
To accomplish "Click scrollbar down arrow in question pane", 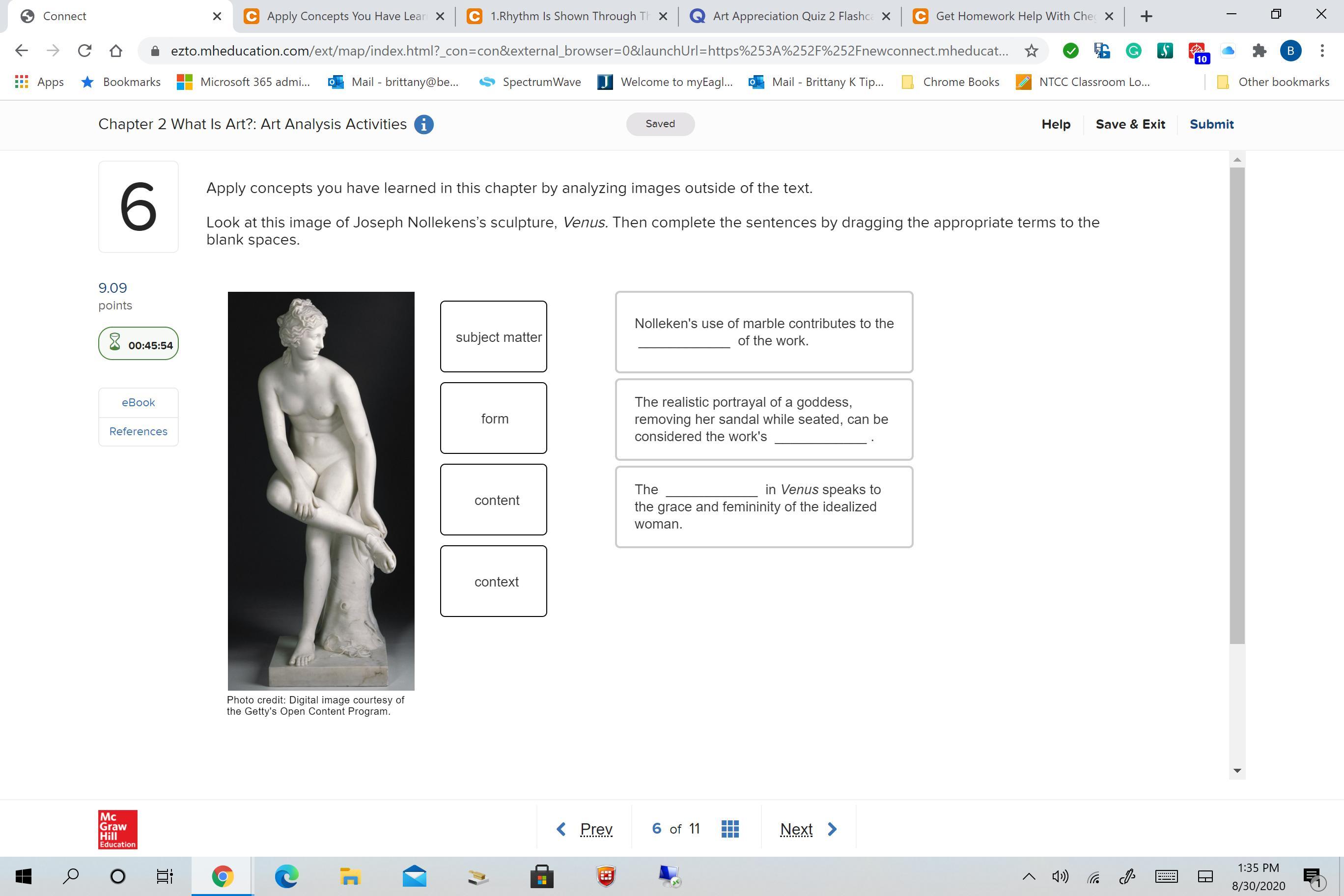I will pos(1237,770).
